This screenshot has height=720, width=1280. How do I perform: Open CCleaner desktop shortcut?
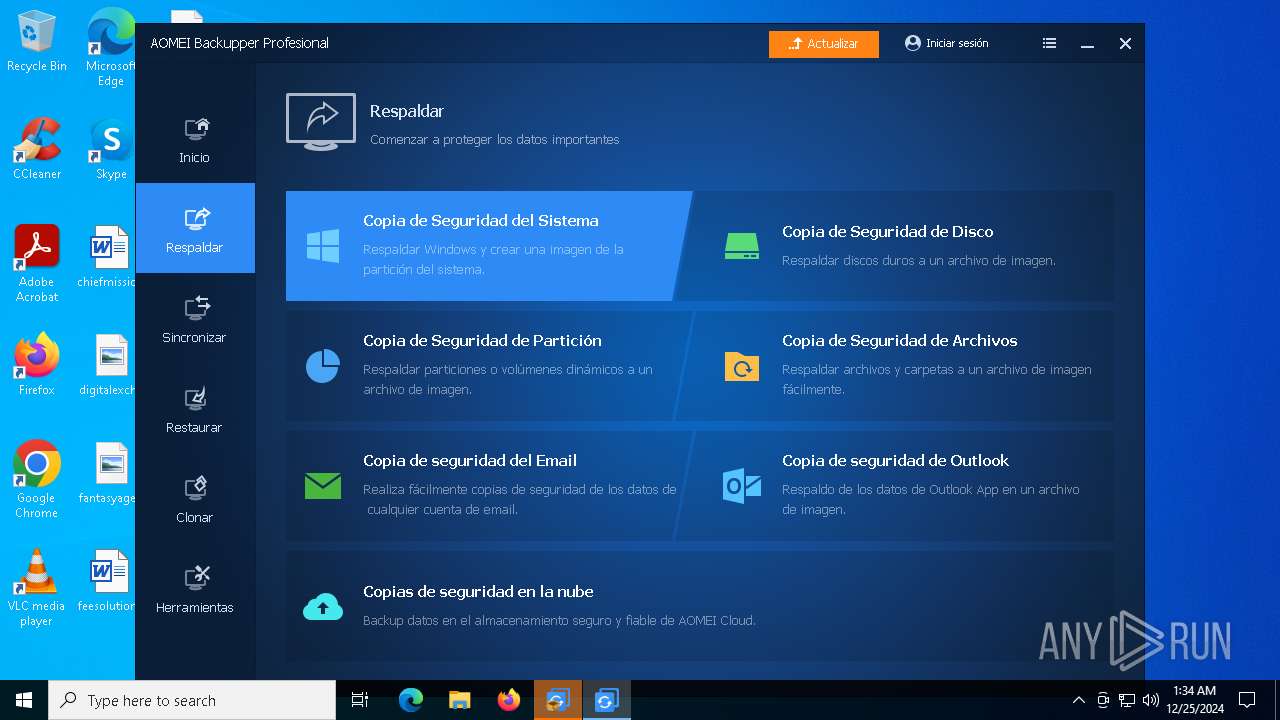[37, 149]
